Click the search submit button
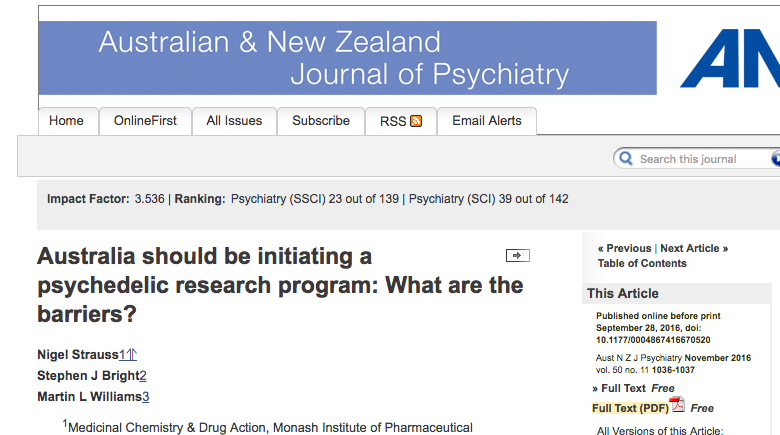 pos(776,159)
